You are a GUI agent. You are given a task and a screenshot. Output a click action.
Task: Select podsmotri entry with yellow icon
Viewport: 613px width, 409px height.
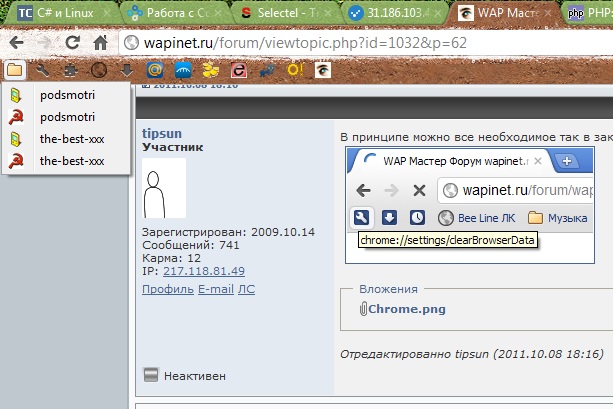pos(67,95)
